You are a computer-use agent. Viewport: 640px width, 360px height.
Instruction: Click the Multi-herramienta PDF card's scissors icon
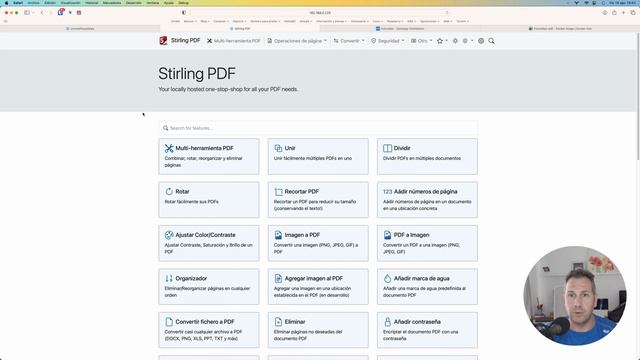169,148
